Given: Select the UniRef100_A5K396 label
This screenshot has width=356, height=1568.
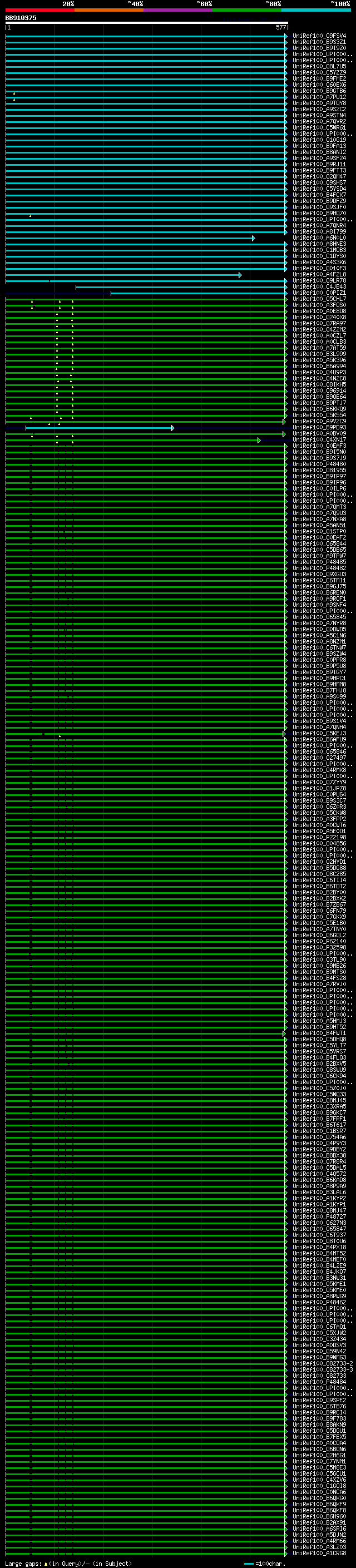Looking at the screenshot, I should click(319, 360).
